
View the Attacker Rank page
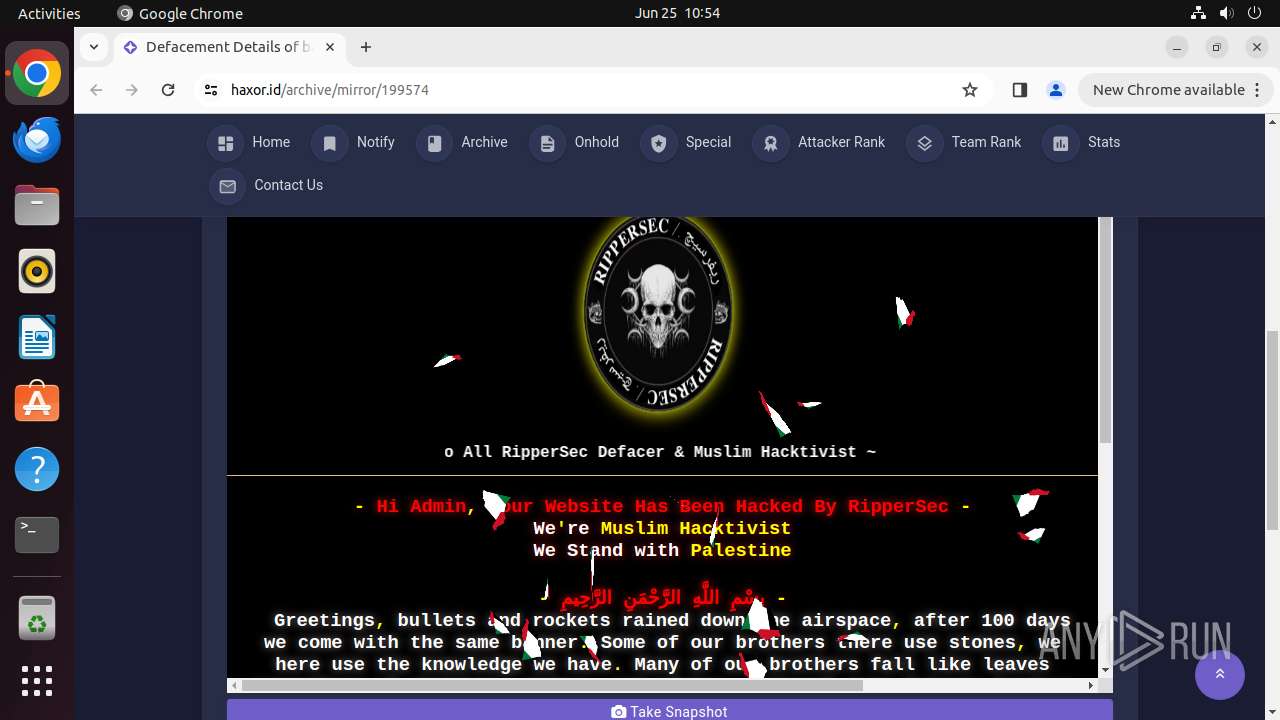(820, 143)
